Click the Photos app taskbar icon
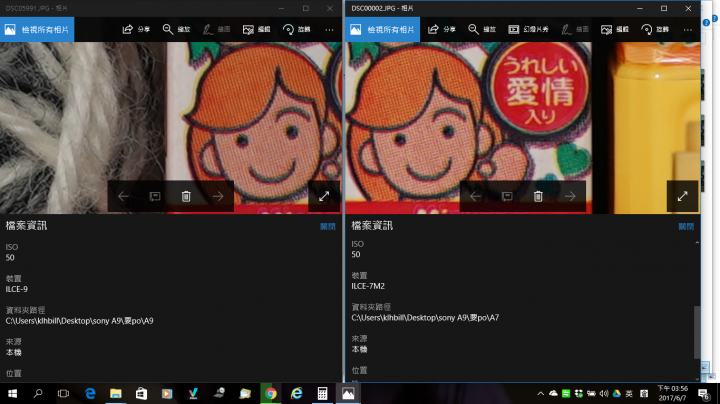This screenshot has width=720, height=404. tap(348, 393)
